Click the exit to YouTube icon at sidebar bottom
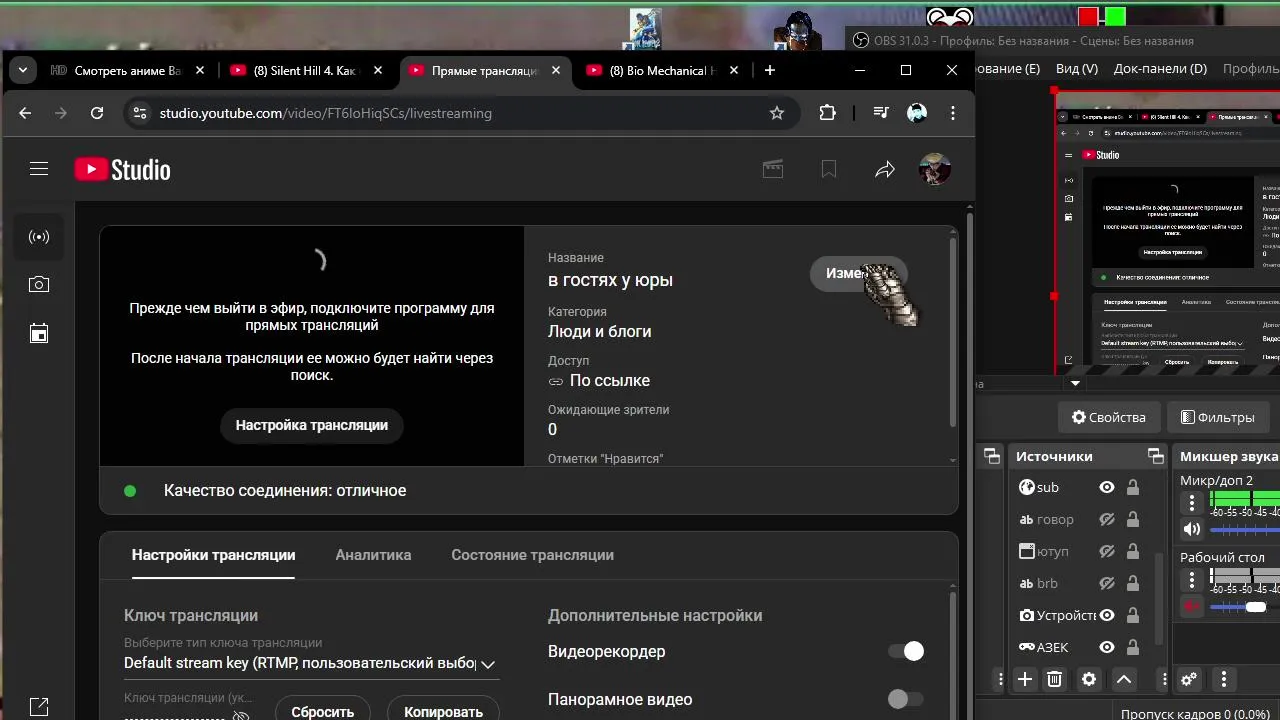1280x720 pixels. coord(39,707)
